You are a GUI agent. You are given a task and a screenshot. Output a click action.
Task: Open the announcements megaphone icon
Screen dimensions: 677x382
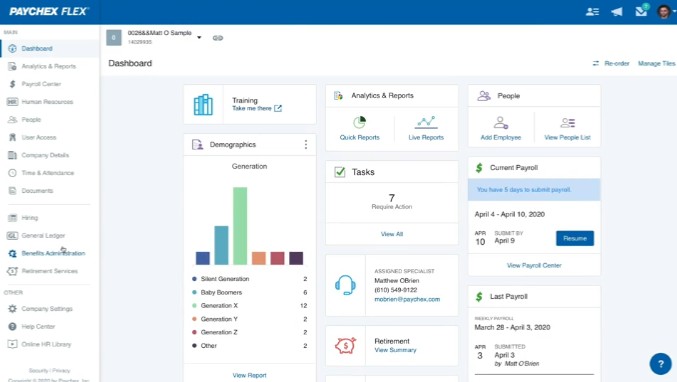(617, 12)
